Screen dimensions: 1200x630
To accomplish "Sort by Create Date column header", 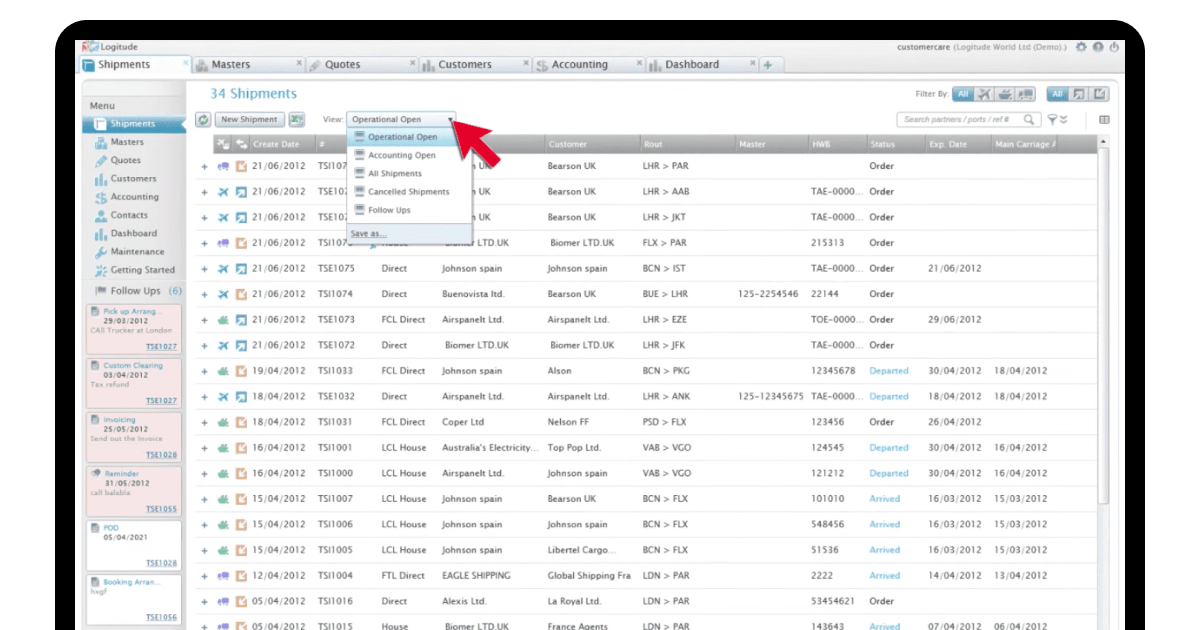I will click(x=281, y=145).
